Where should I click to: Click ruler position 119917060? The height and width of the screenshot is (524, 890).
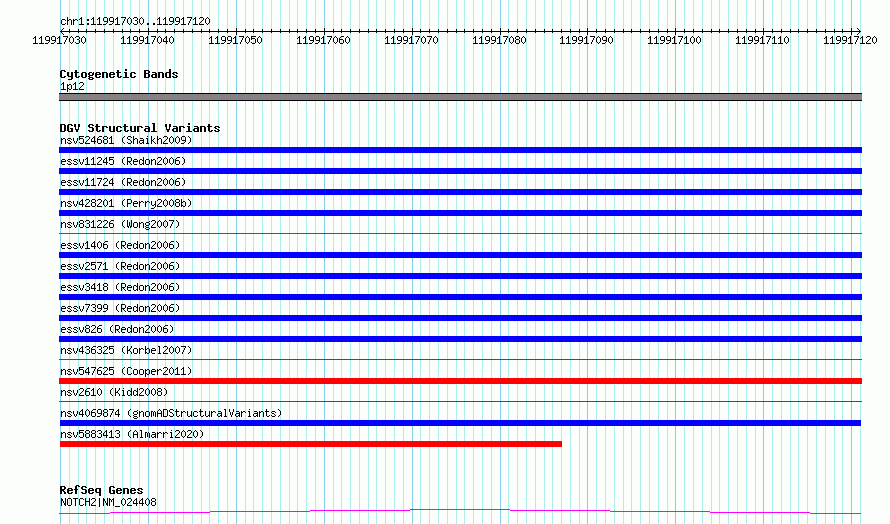pyautogui.click(x=323, y=40)
